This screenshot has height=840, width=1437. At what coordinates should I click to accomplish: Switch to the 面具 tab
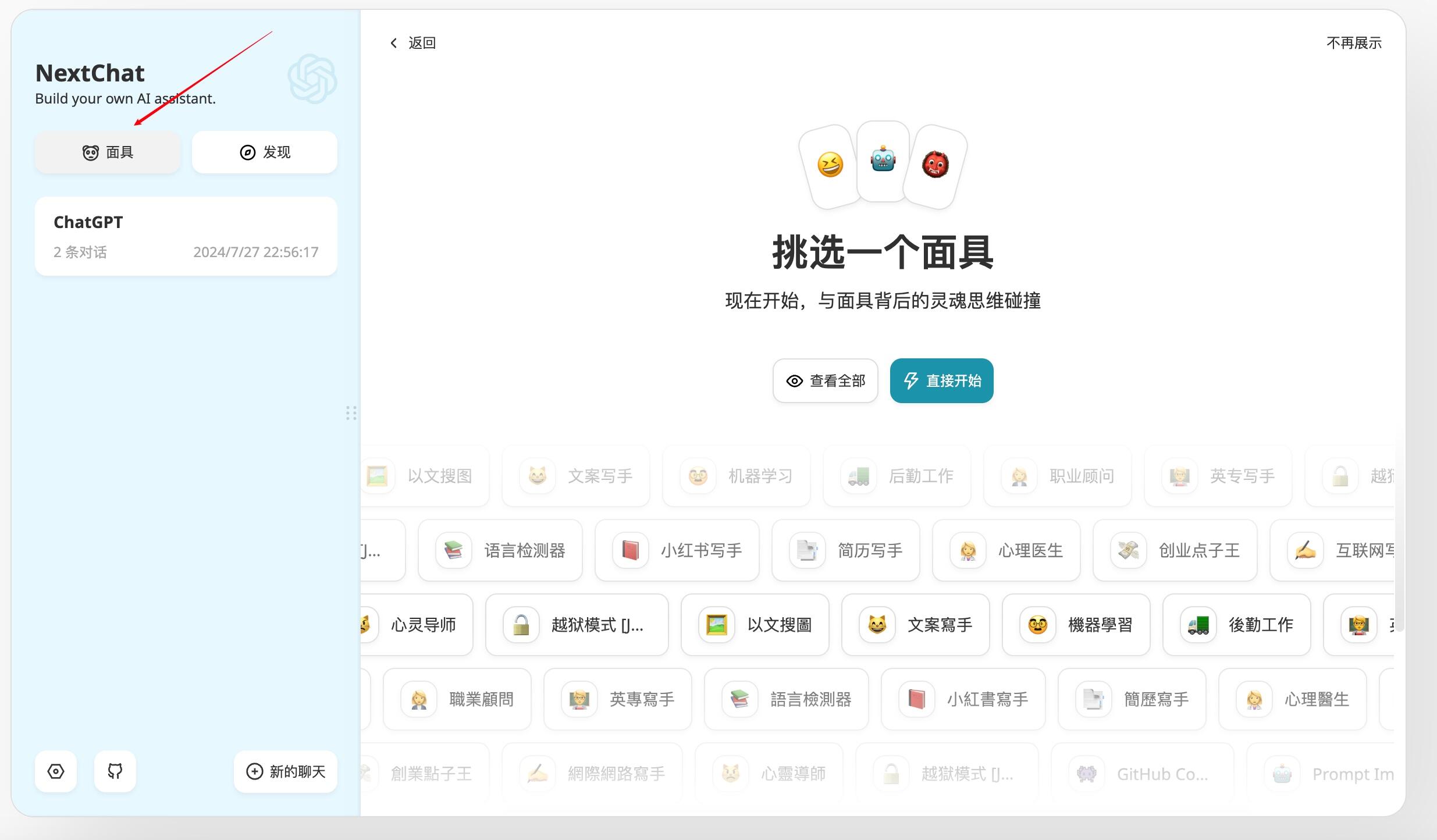point(107,152)
